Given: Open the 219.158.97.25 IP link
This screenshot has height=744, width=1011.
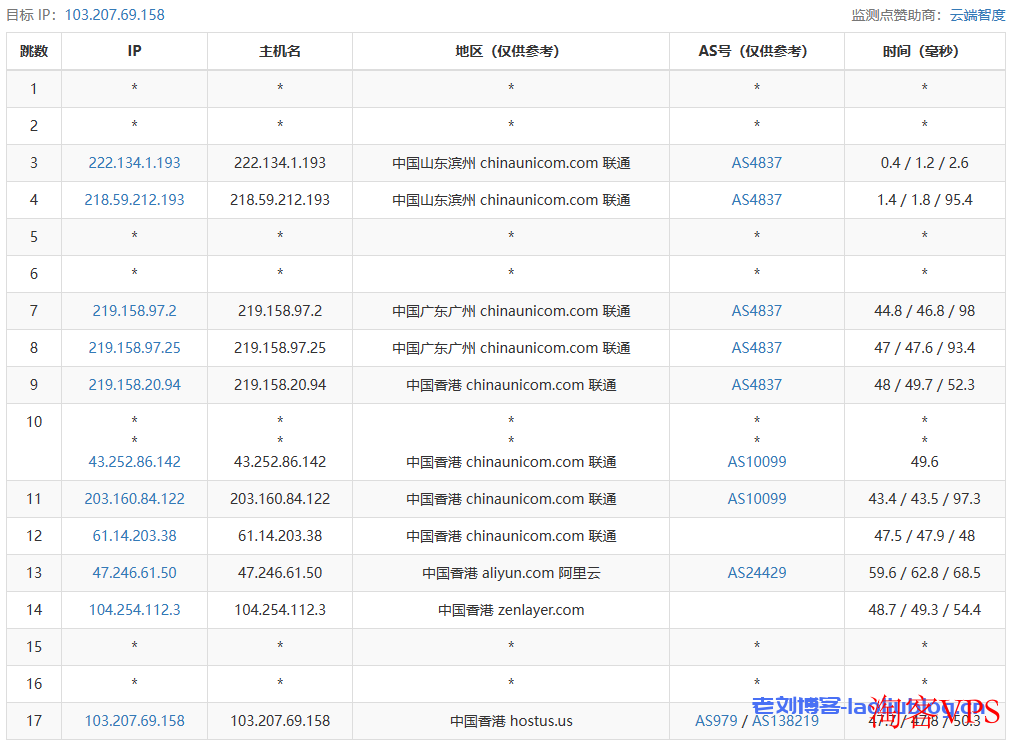Looking at the screenshot, I should coord(134,348).
